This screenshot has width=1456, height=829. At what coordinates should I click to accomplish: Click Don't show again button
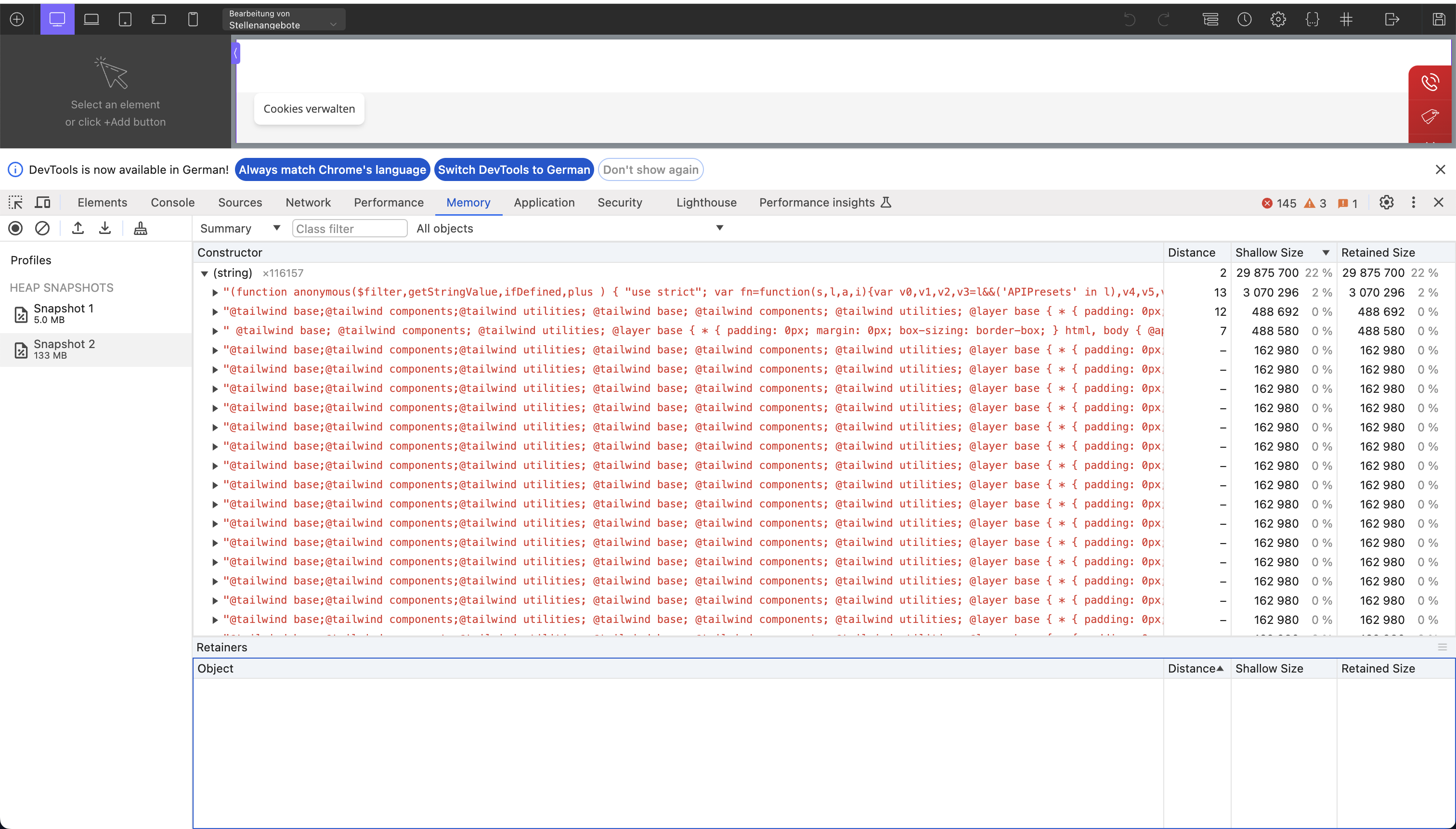651,169
